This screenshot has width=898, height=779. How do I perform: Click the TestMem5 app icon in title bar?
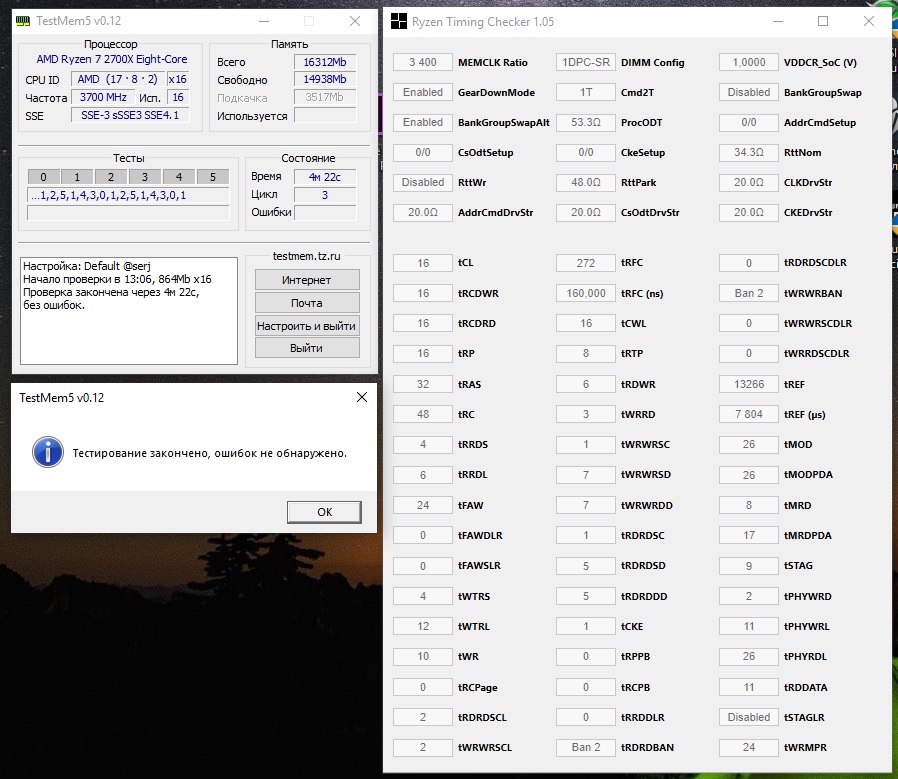(x=23, y=21)
